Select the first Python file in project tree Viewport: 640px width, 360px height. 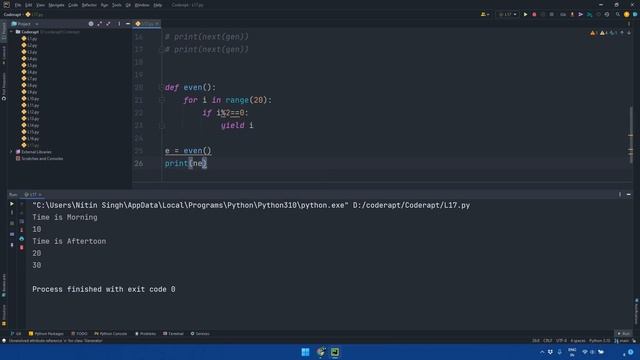coord(29,39)
